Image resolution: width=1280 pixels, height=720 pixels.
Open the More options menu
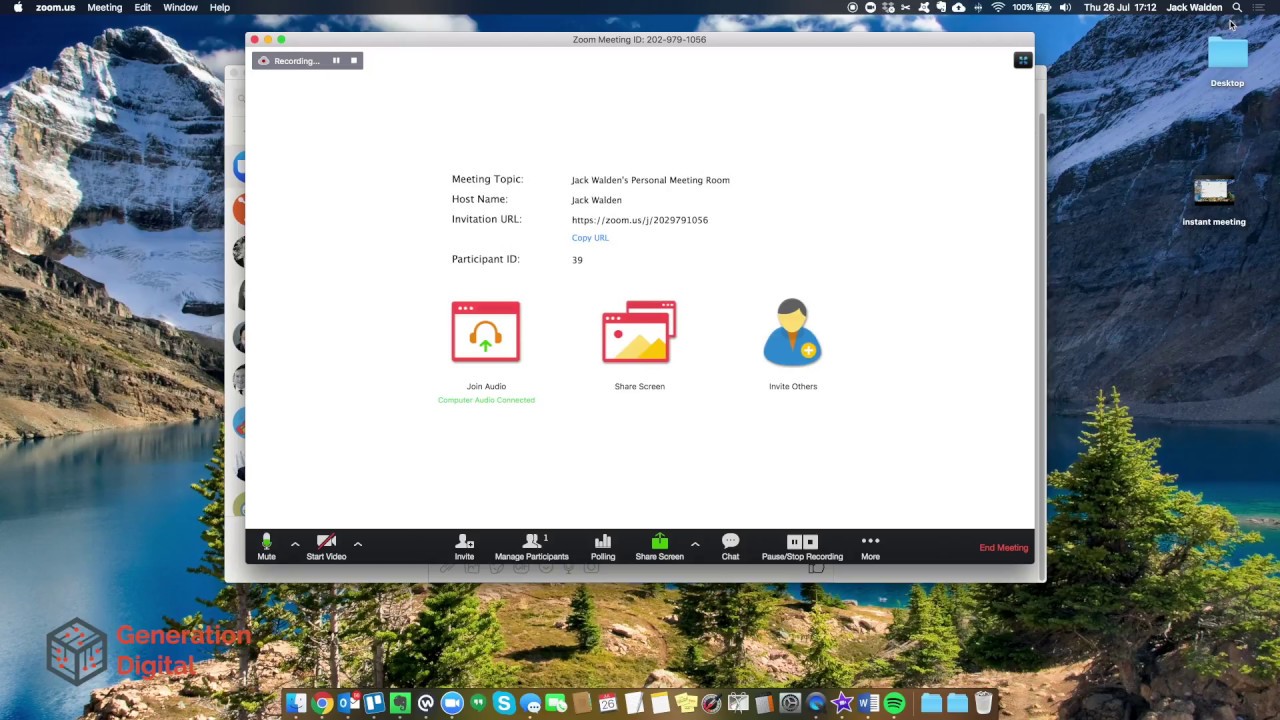pos(871,547)
